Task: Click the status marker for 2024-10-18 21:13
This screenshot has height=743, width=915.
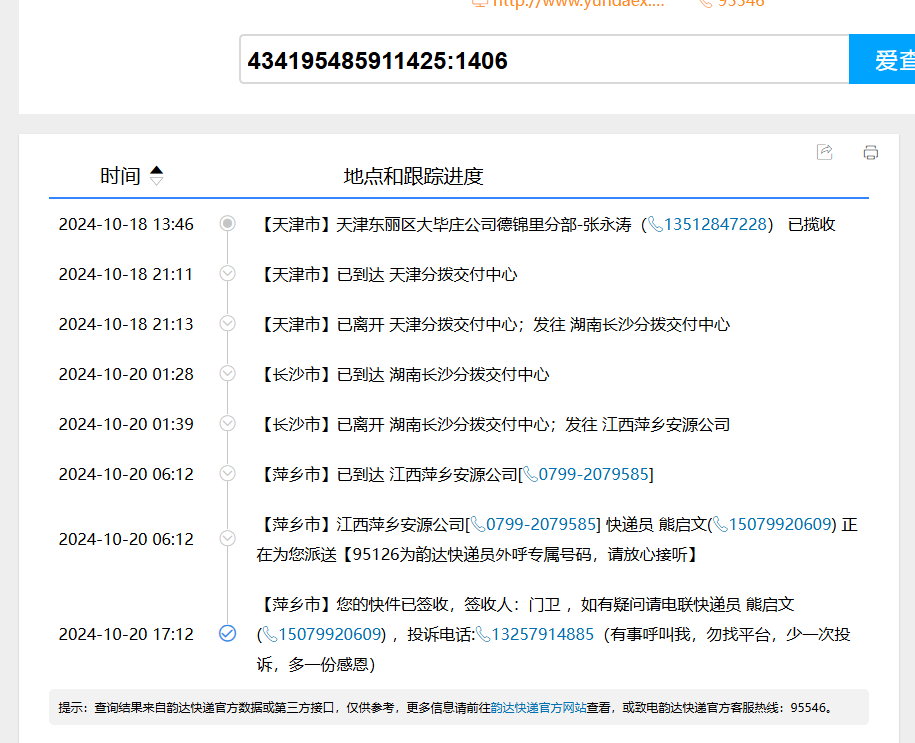Action: [x=228, y=323]
